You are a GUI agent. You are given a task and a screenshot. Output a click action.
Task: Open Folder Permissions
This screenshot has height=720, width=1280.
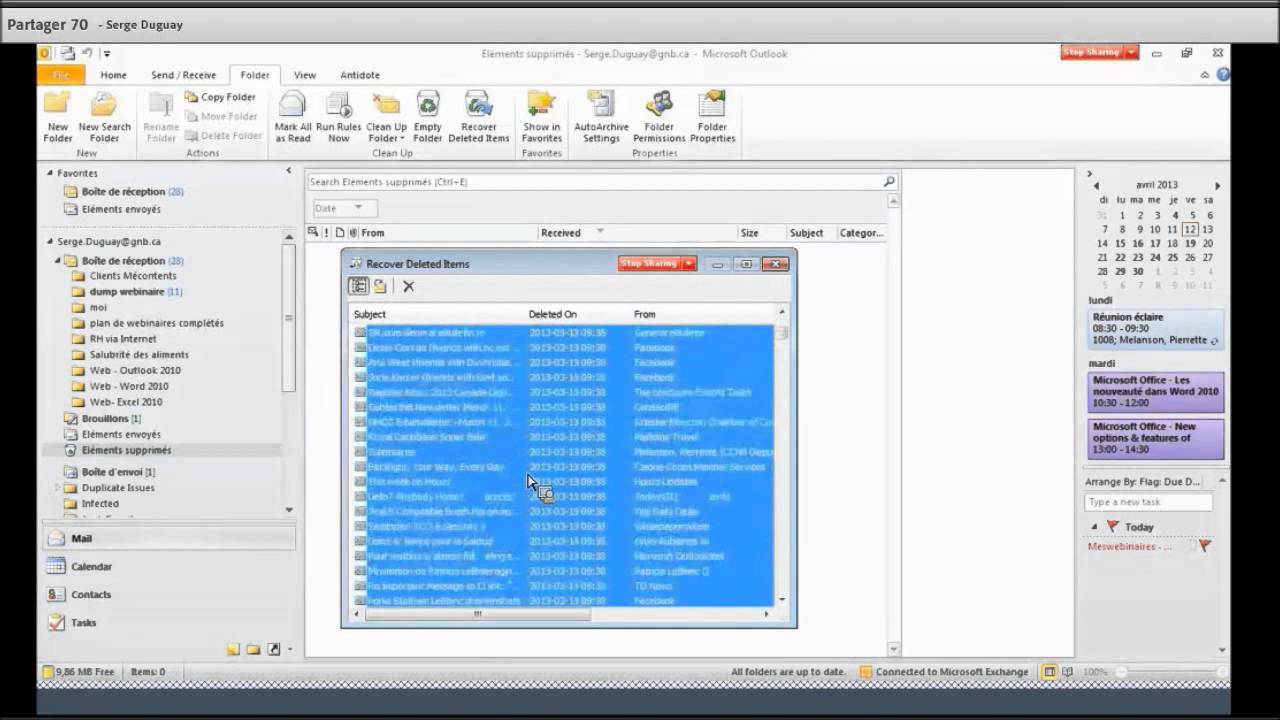pyautogui.click(x=659, y=117)
